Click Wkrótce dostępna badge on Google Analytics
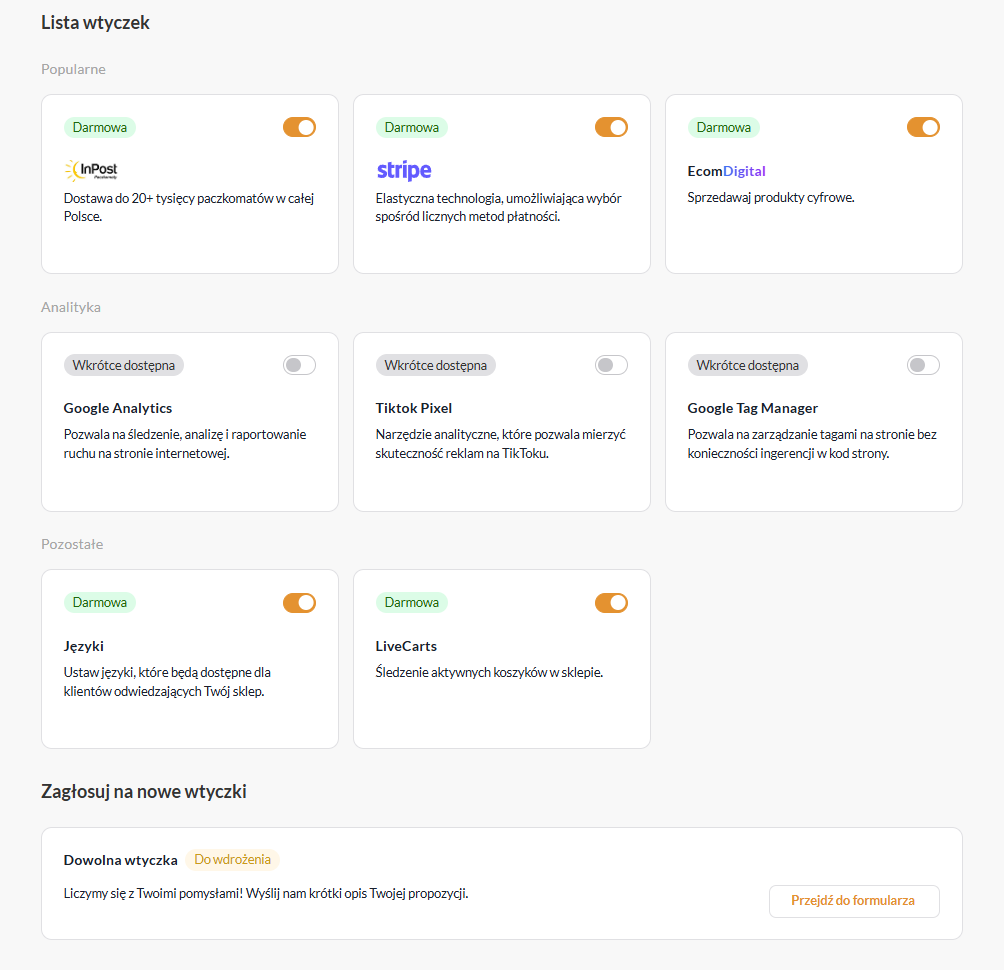 124,365
